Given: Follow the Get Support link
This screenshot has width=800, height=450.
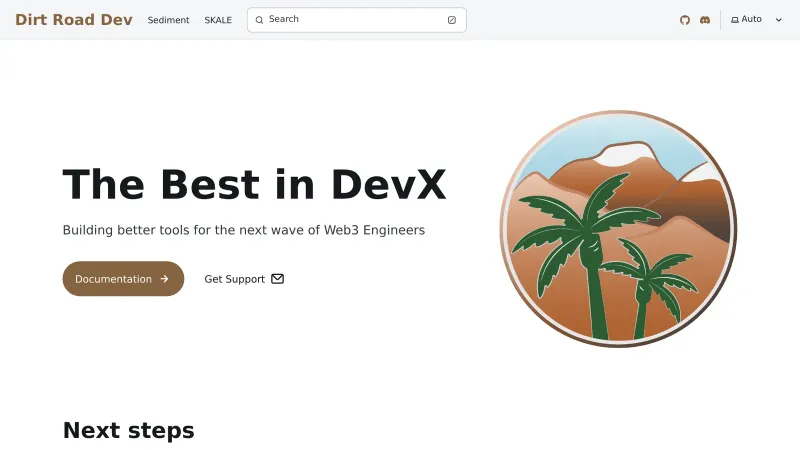Looking at the screenshot, I should point(235,279).
